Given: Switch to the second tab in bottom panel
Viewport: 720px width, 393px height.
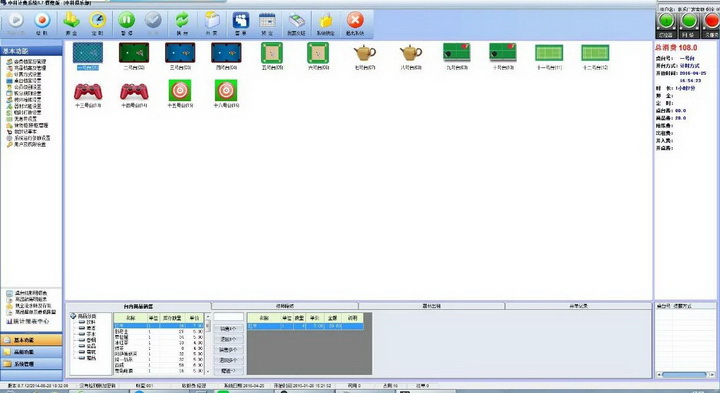Looking at the screenshot, I should click(285, 306).
